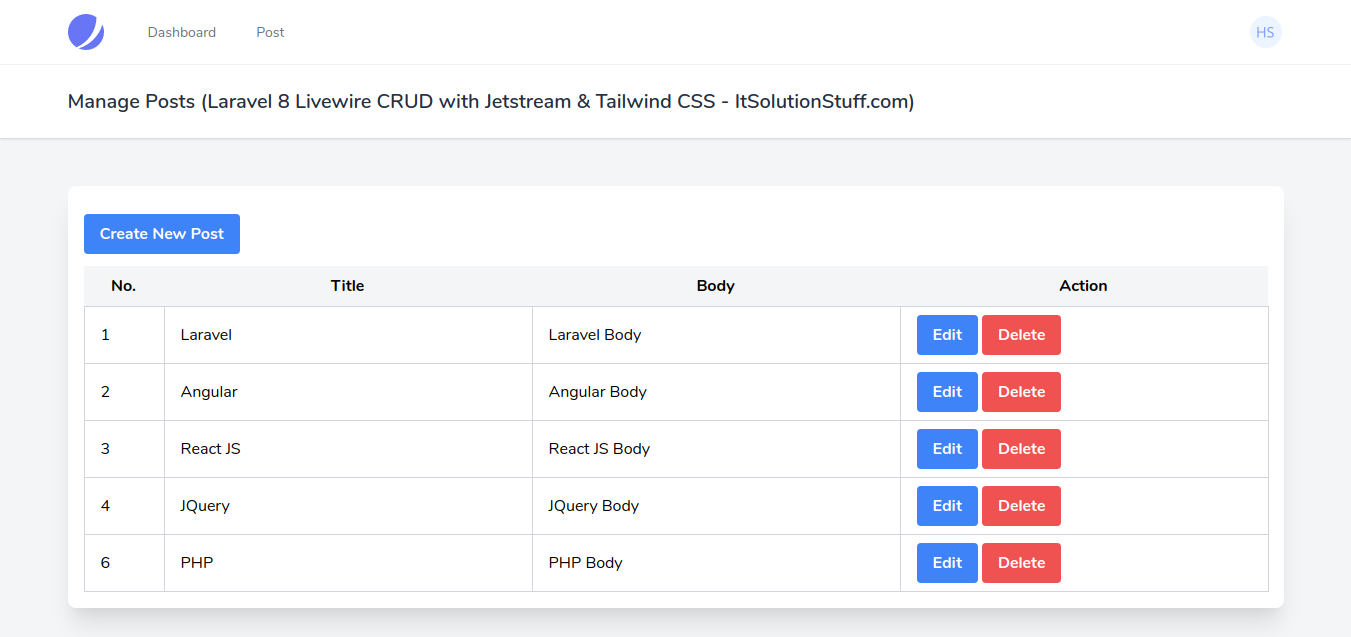Edit the PHP post
Screen dimensions: 1351x637
(946, 562)
